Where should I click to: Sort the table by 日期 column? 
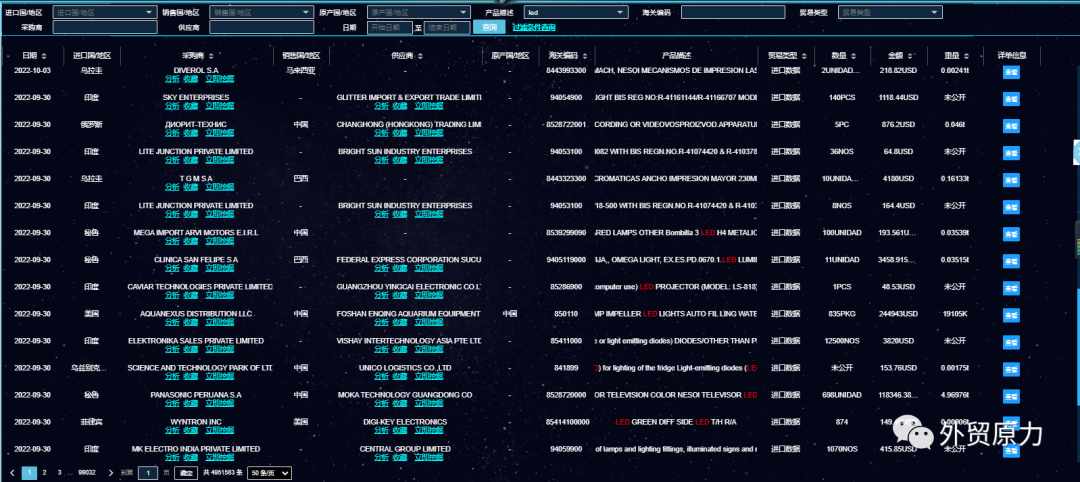44,56
